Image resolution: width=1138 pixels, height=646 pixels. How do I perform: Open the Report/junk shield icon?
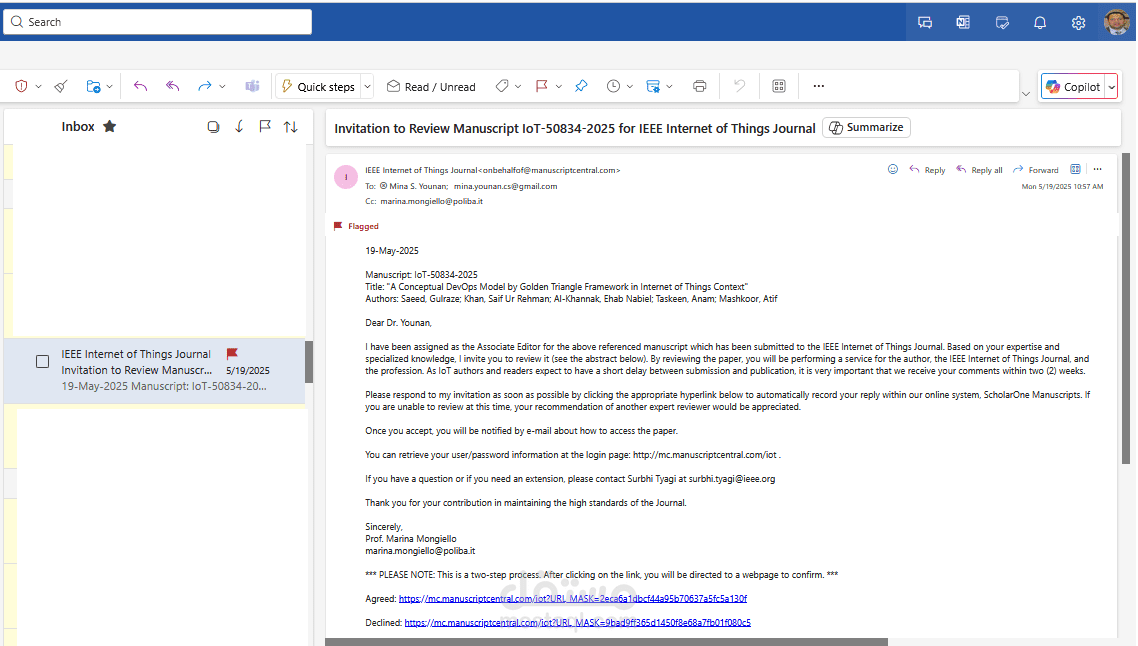(21, 86)
